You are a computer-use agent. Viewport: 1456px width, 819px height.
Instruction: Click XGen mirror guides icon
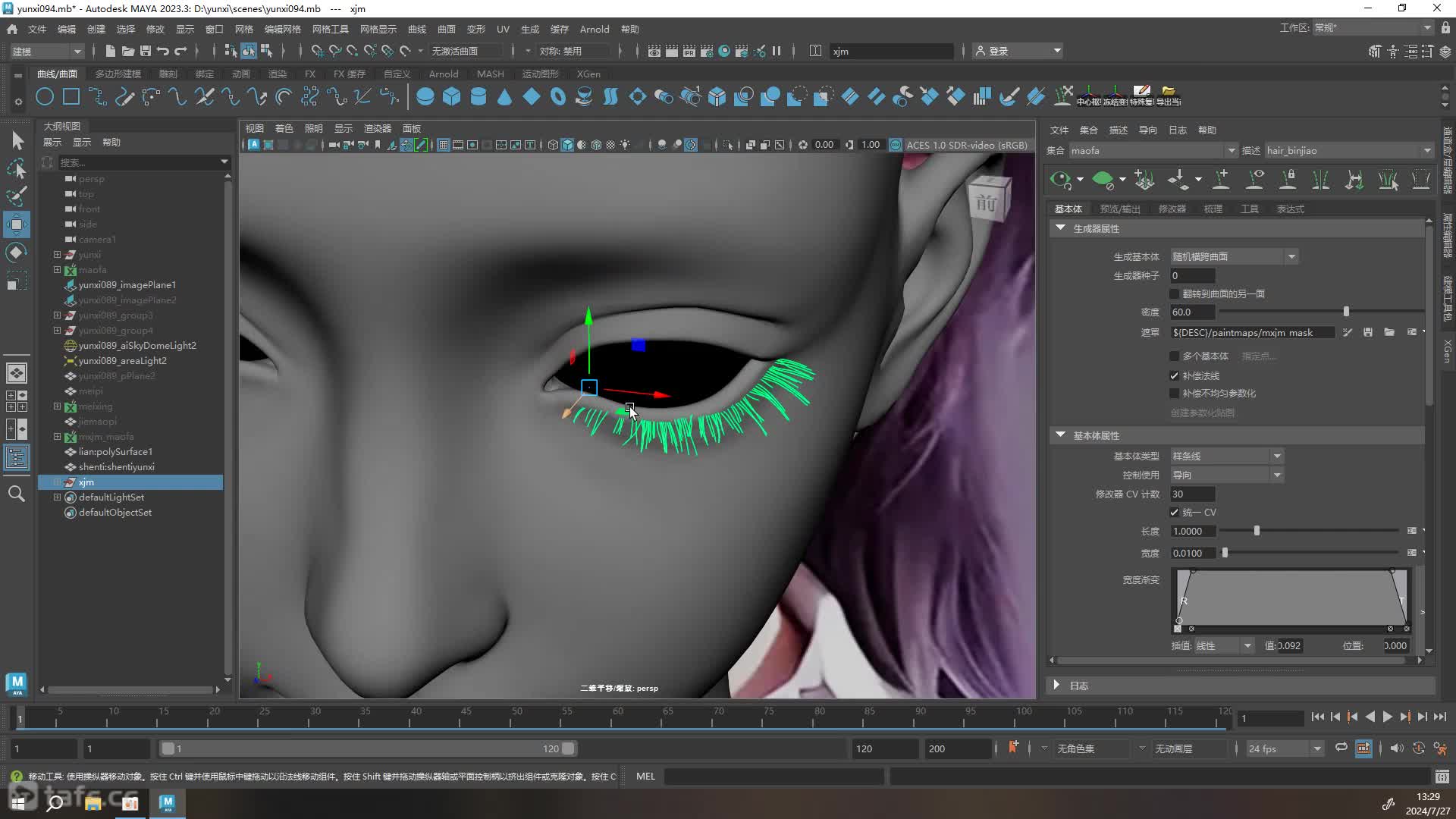(x=1321, y=180)
